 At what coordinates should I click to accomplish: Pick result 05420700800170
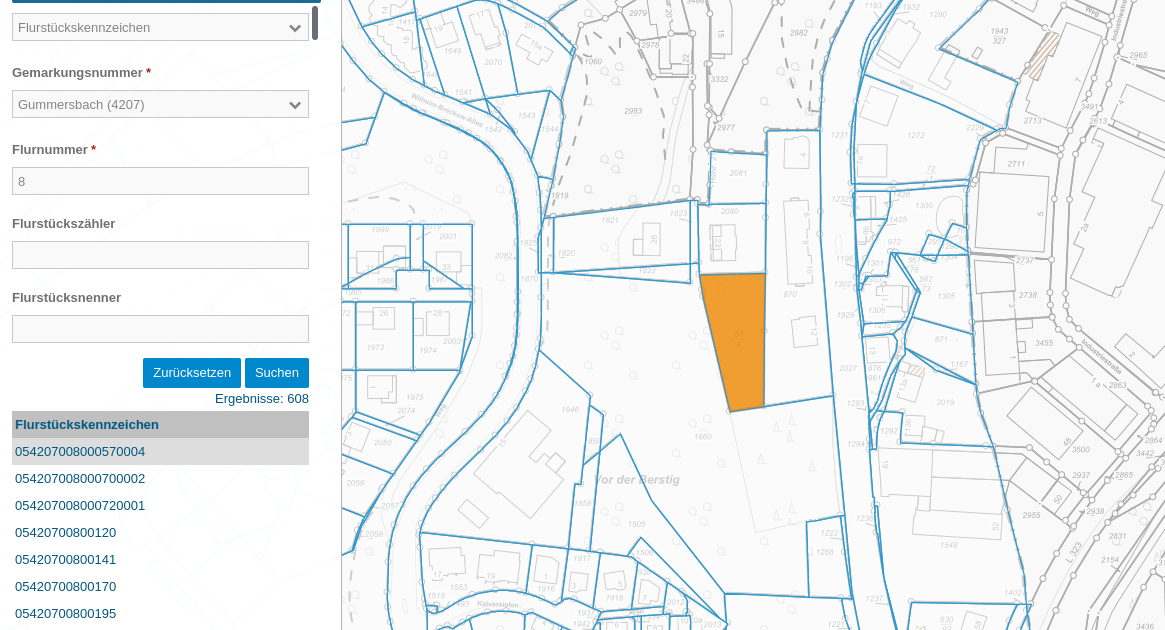click(66, 587)
